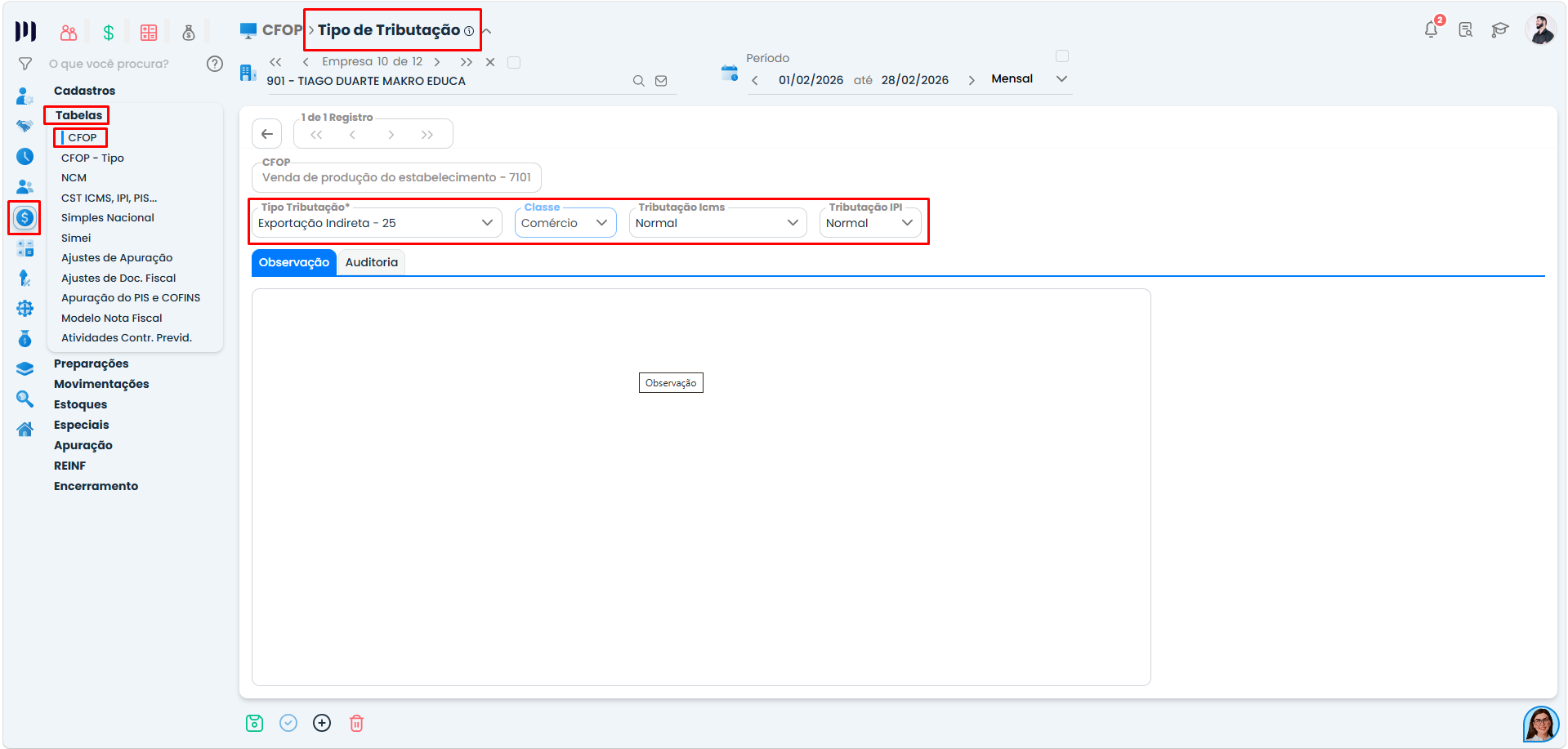This screenshot has width=1568, height=749.
Task: Open NCM menu item
Action: click(74, 177)
